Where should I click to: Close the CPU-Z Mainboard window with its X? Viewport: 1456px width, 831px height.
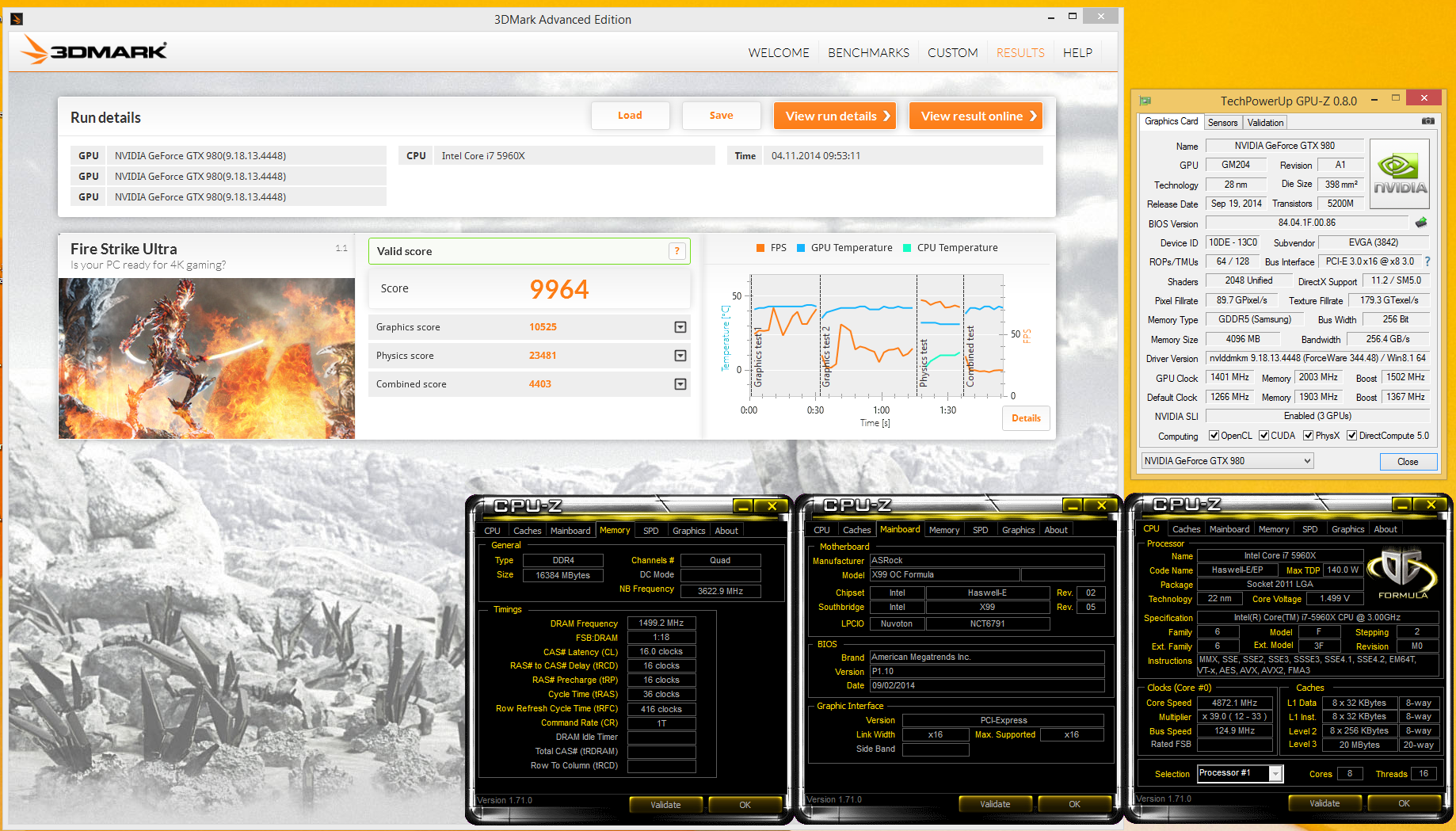(1100, 505)
